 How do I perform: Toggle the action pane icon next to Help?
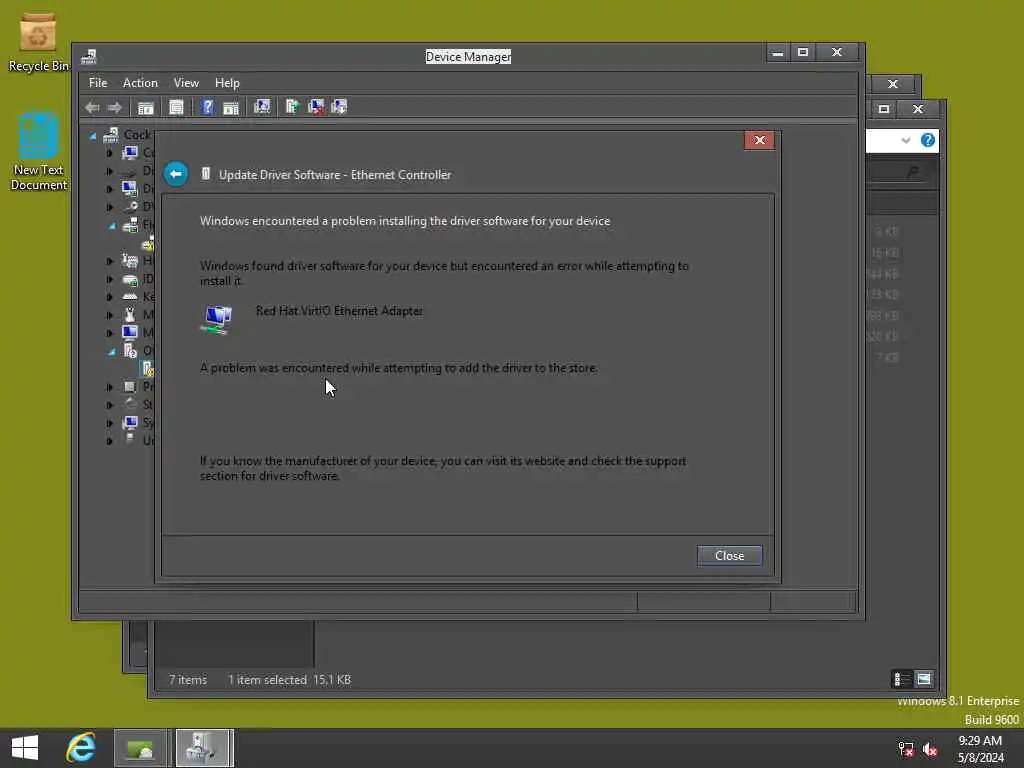pos(231,107)
